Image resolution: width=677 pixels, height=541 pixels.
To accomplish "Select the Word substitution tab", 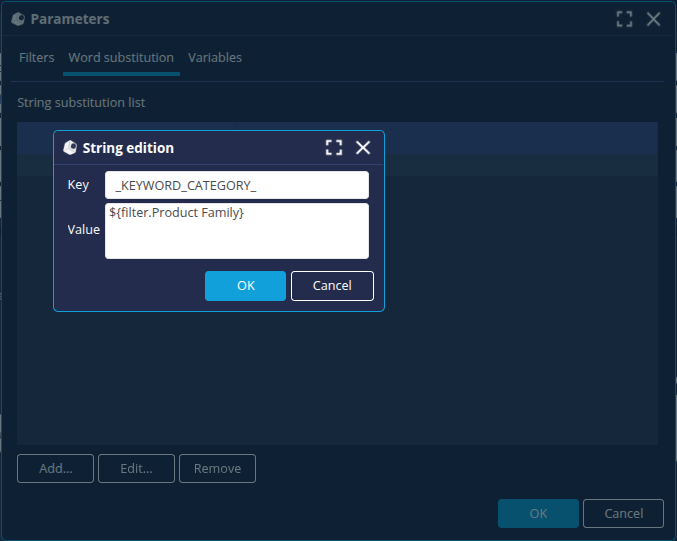I will pos(121,58).
